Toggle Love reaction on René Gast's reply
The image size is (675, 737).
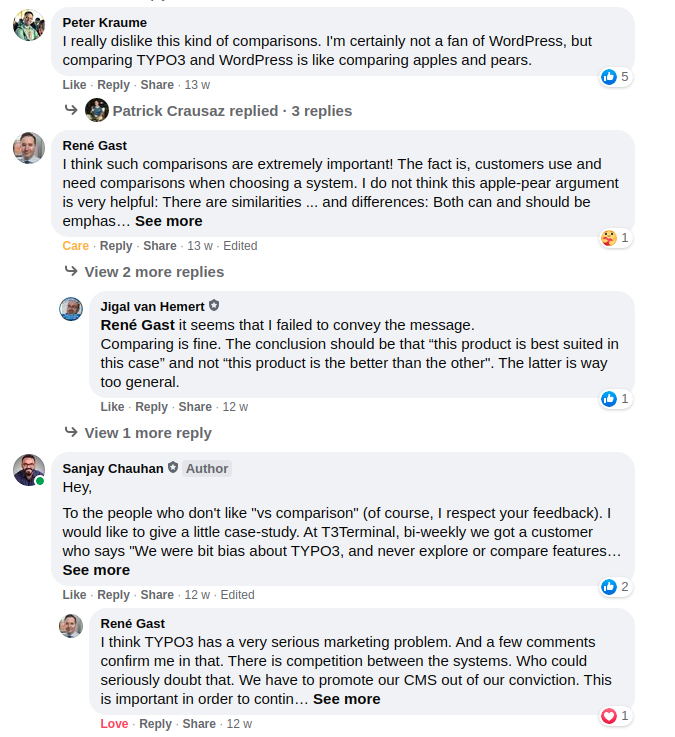pos(114,724)
